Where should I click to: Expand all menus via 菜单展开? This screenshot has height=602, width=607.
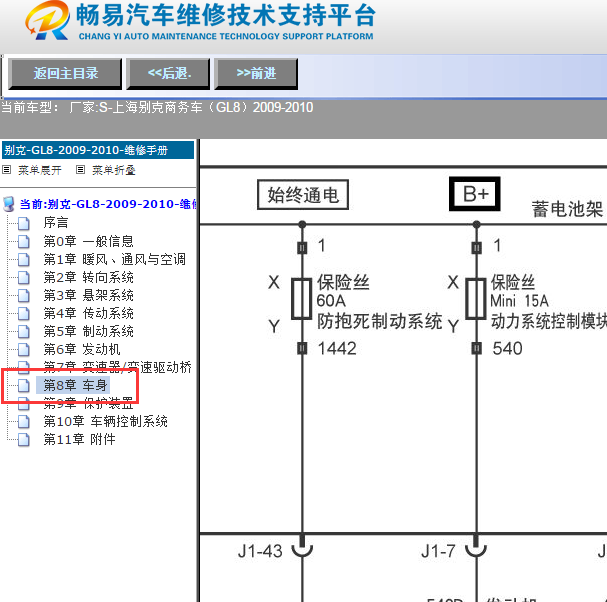click(x=39, y=170)
